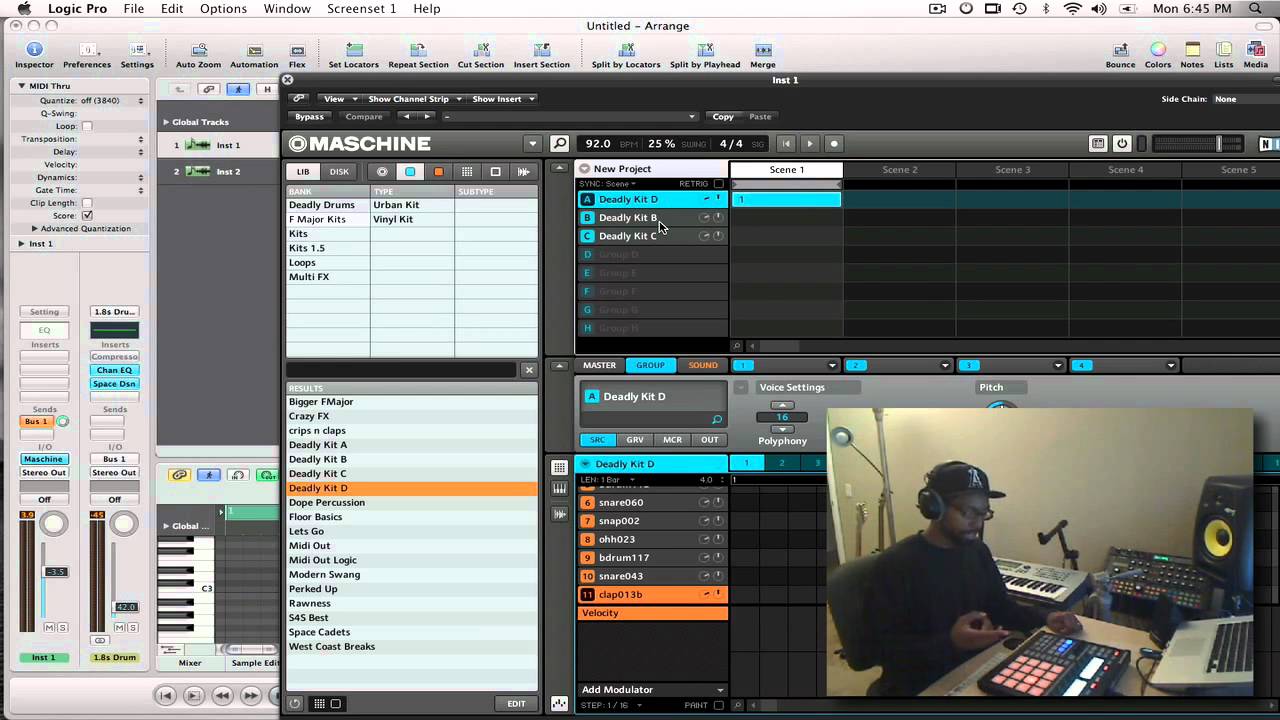The image size is (1280, 720).
Task: Select the project filter icon in Maschine browser
Action: [x=382, y=172]
